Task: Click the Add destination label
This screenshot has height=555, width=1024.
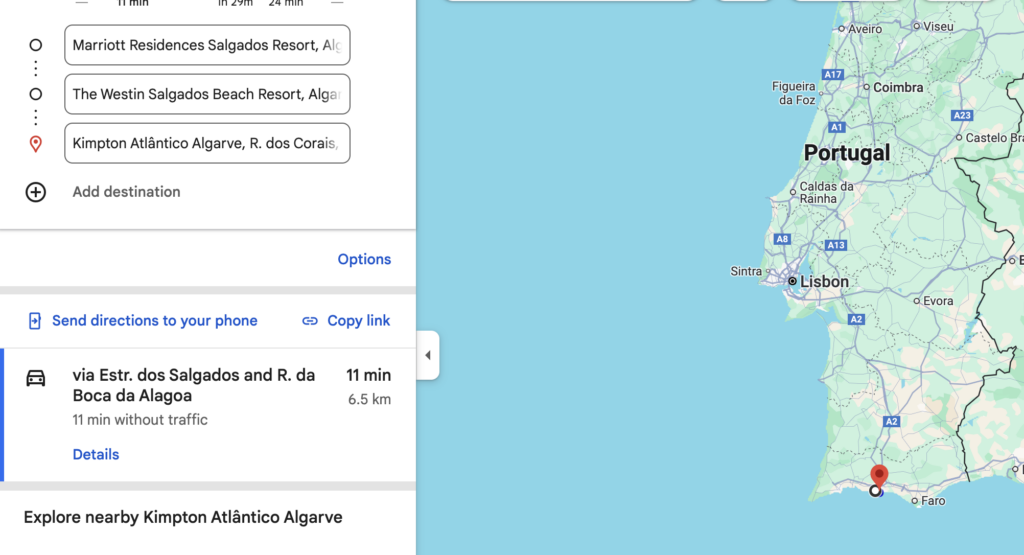Action: click(x=126, y=192)
